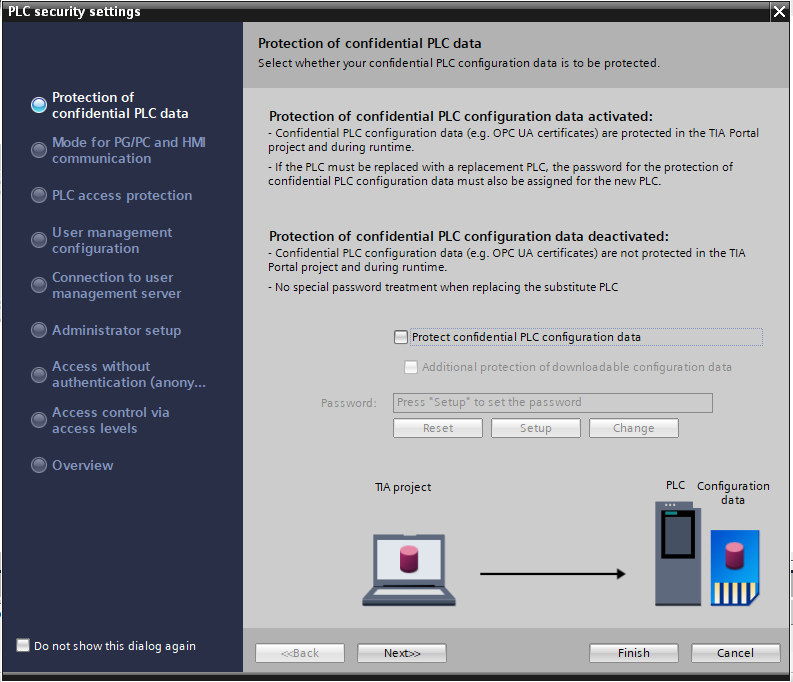The image size is (793, 682).
Task: Select Connection to user management server bullet
Action: point(39,285)
